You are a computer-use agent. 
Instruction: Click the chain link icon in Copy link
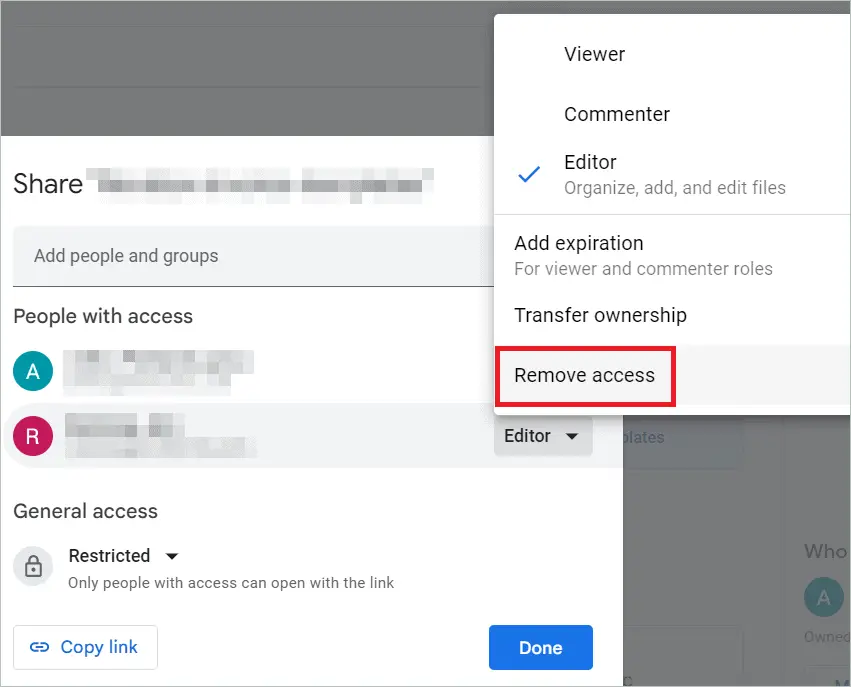click(40, 647)
